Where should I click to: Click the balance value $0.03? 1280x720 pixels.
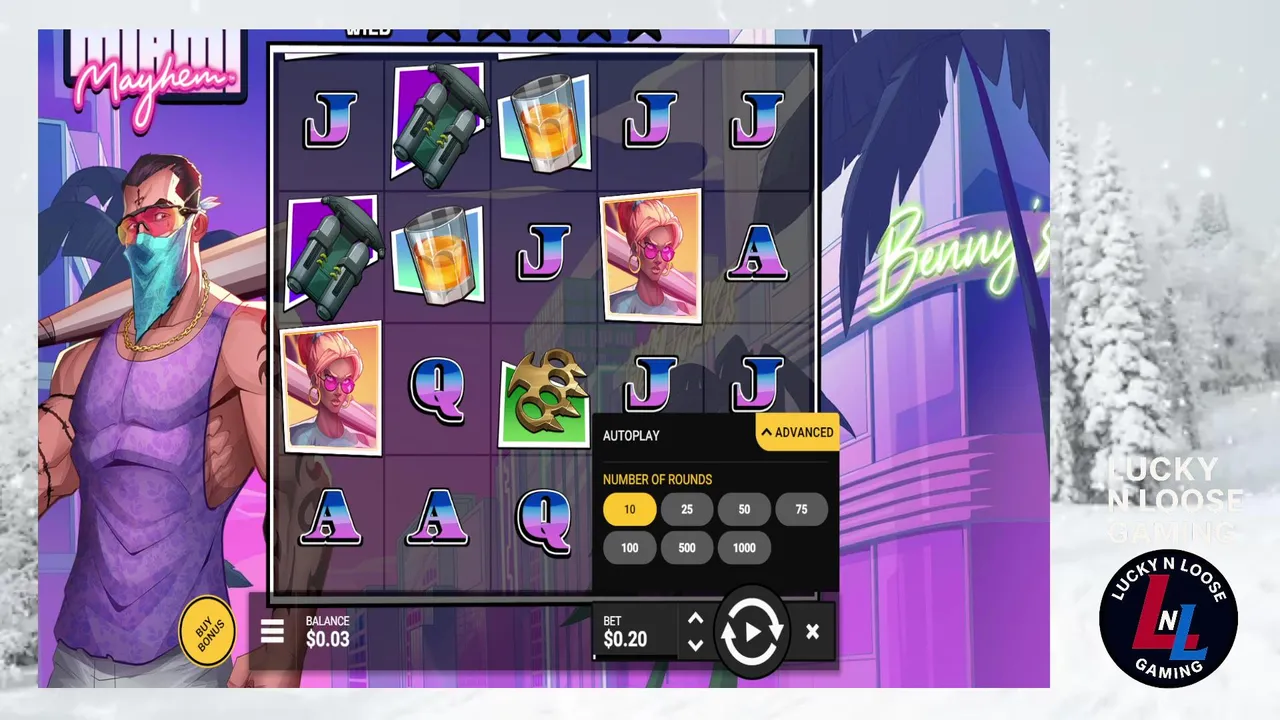coord(328,639)
